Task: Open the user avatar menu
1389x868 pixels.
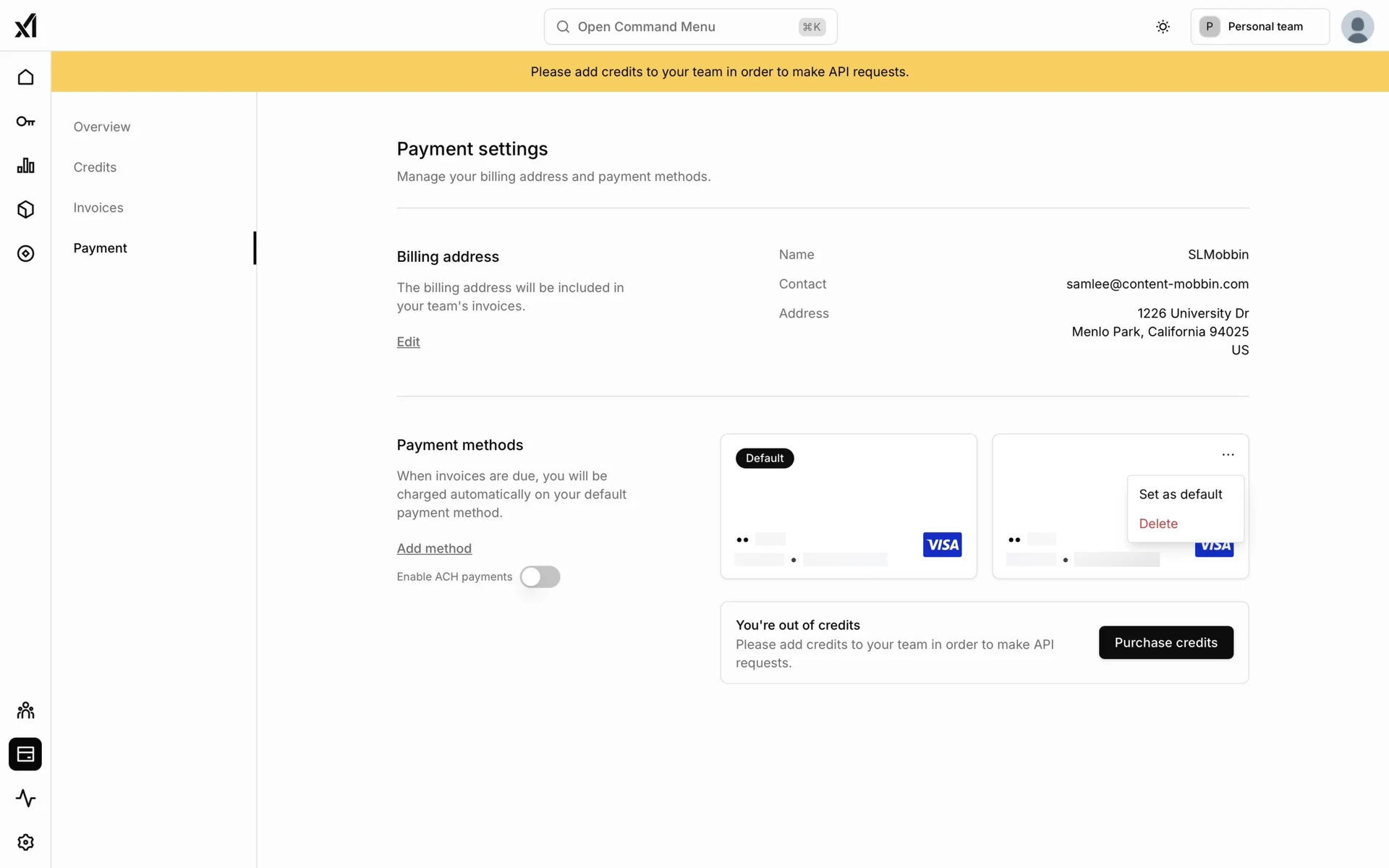Action: click(1357, 27)
